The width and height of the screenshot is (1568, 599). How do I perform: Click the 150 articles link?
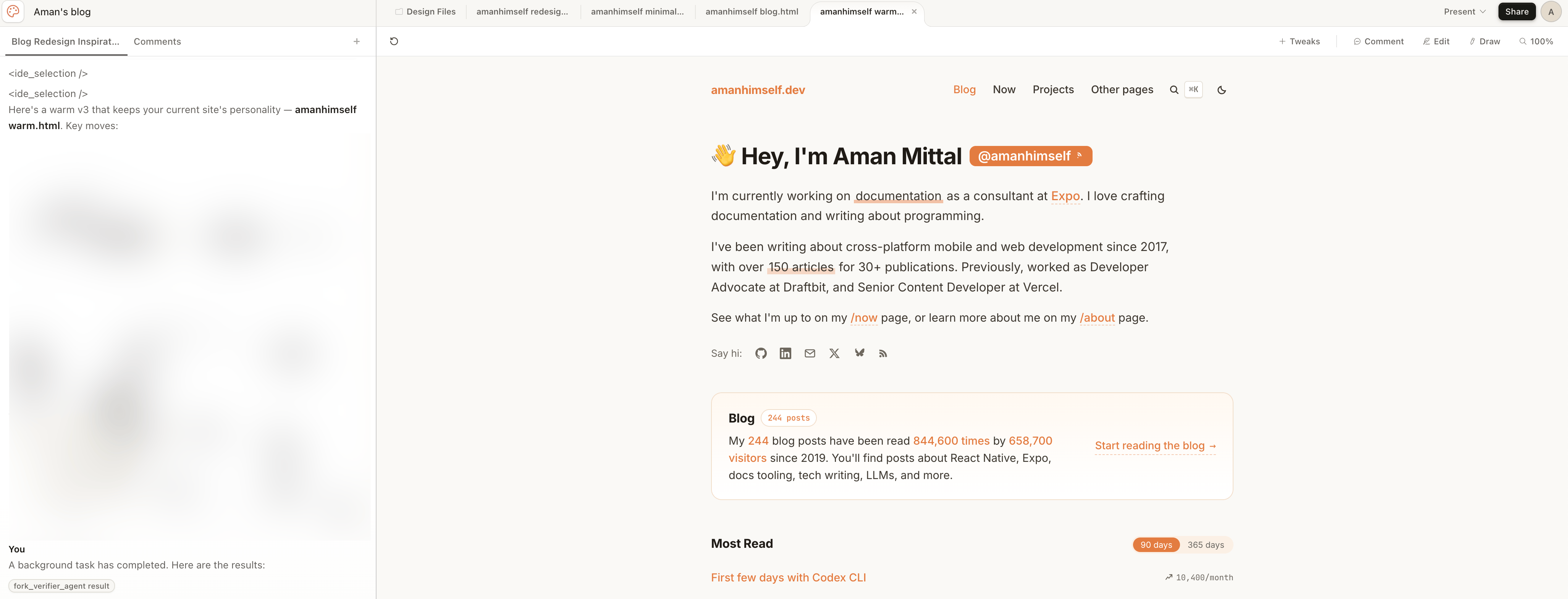(800, 267)
